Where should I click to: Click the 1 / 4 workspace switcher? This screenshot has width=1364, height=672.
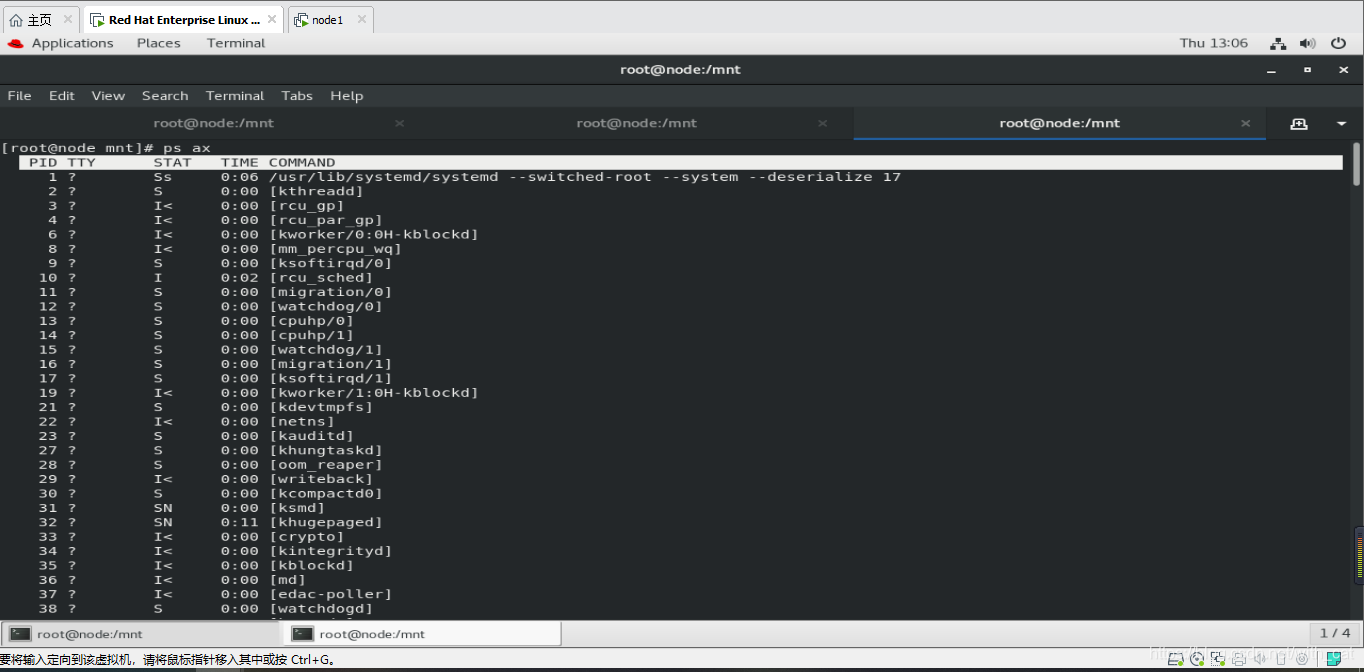coord(1335,633)
